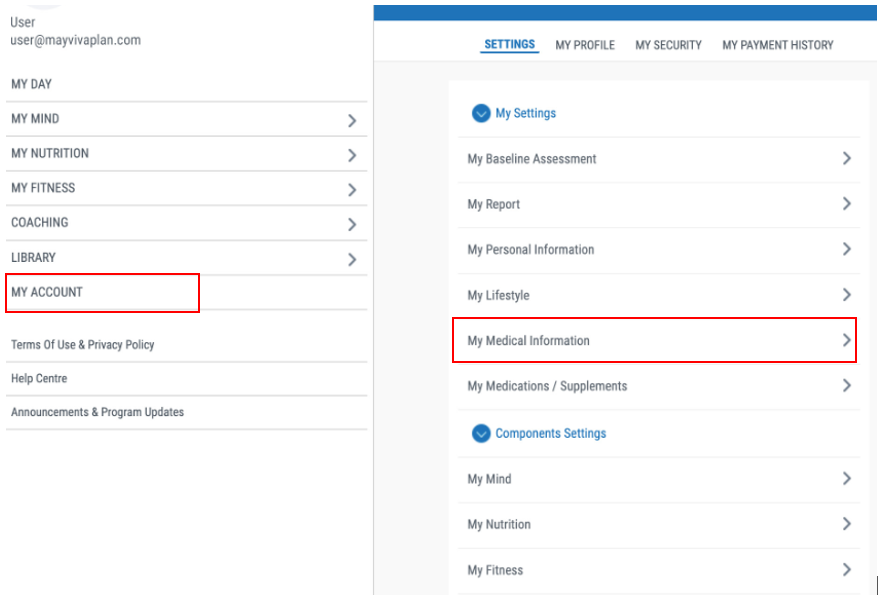Screen dimensions: 885x600
Task: Switch to the MY PROFILE tab
Action: point(585,45)
